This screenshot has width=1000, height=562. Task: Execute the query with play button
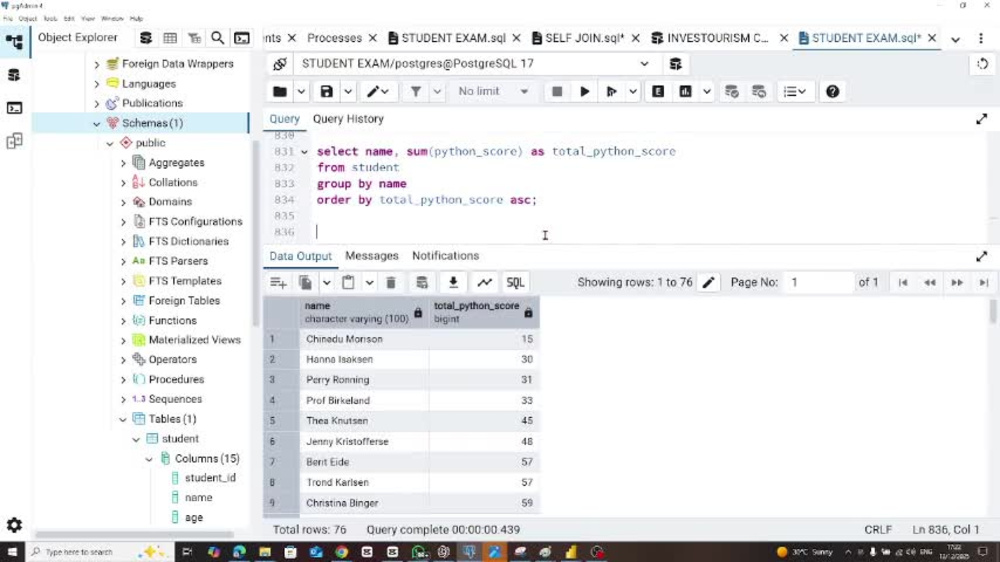[584, 92]
